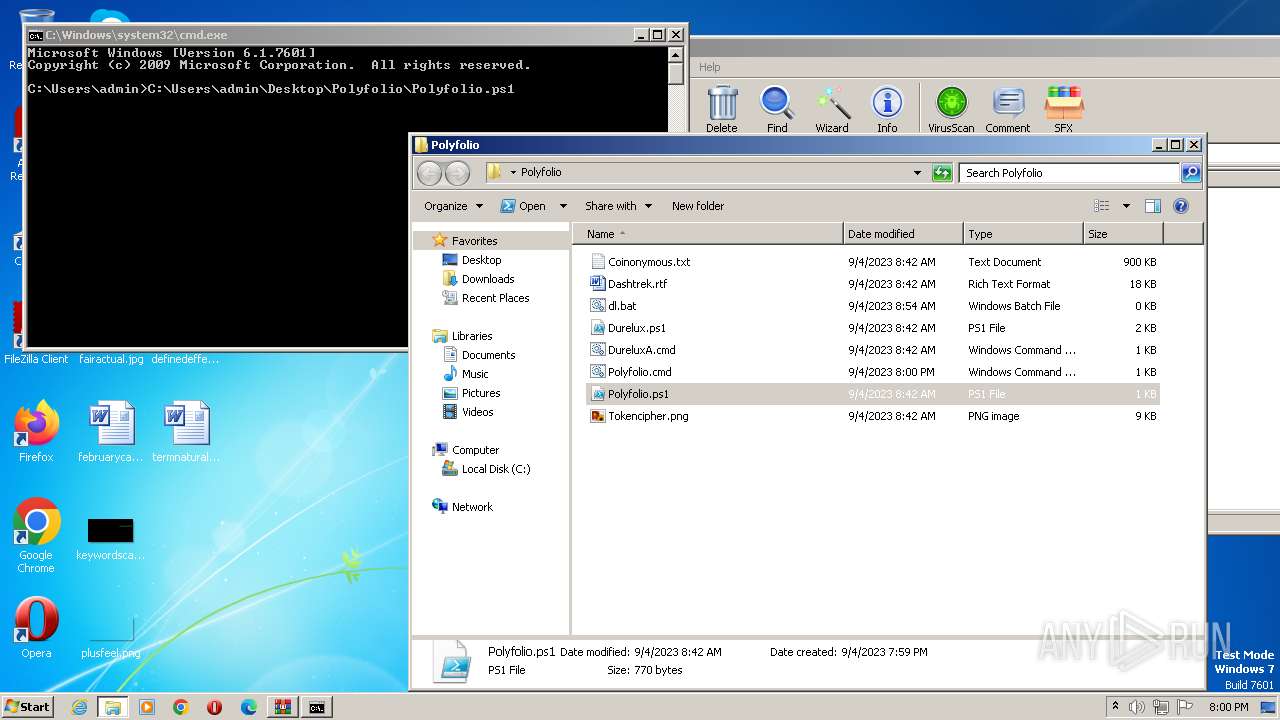Click the Google Chrome desktop shortcut
1280x720 pixels.
point(36,536)
